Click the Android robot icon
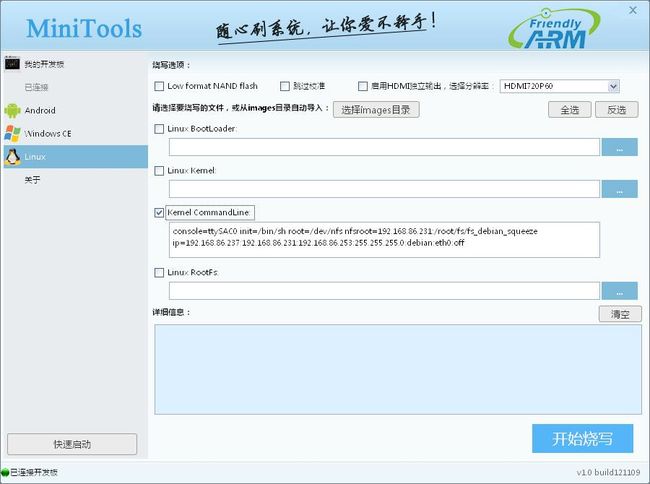Screen dimensions: 650x484 (12, 111)
